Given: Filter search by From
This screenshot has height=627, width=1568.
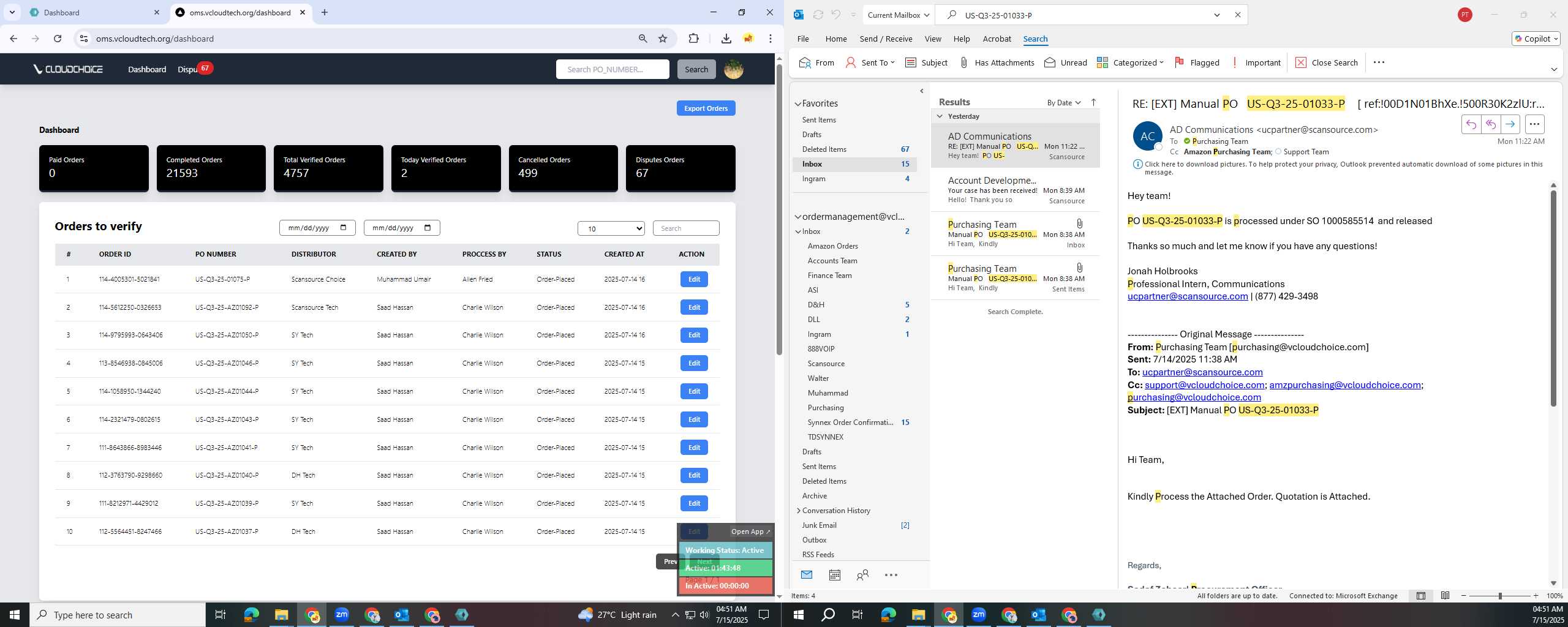Looking at the screenshot, I should 816,62.
